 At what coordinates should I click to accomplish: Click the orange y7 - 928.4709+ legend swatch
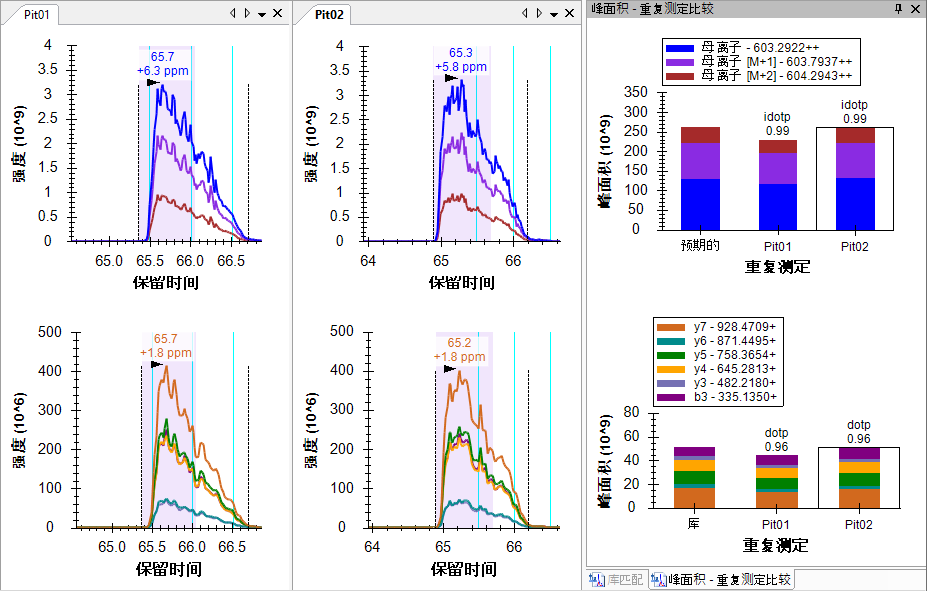coord(668,327)
